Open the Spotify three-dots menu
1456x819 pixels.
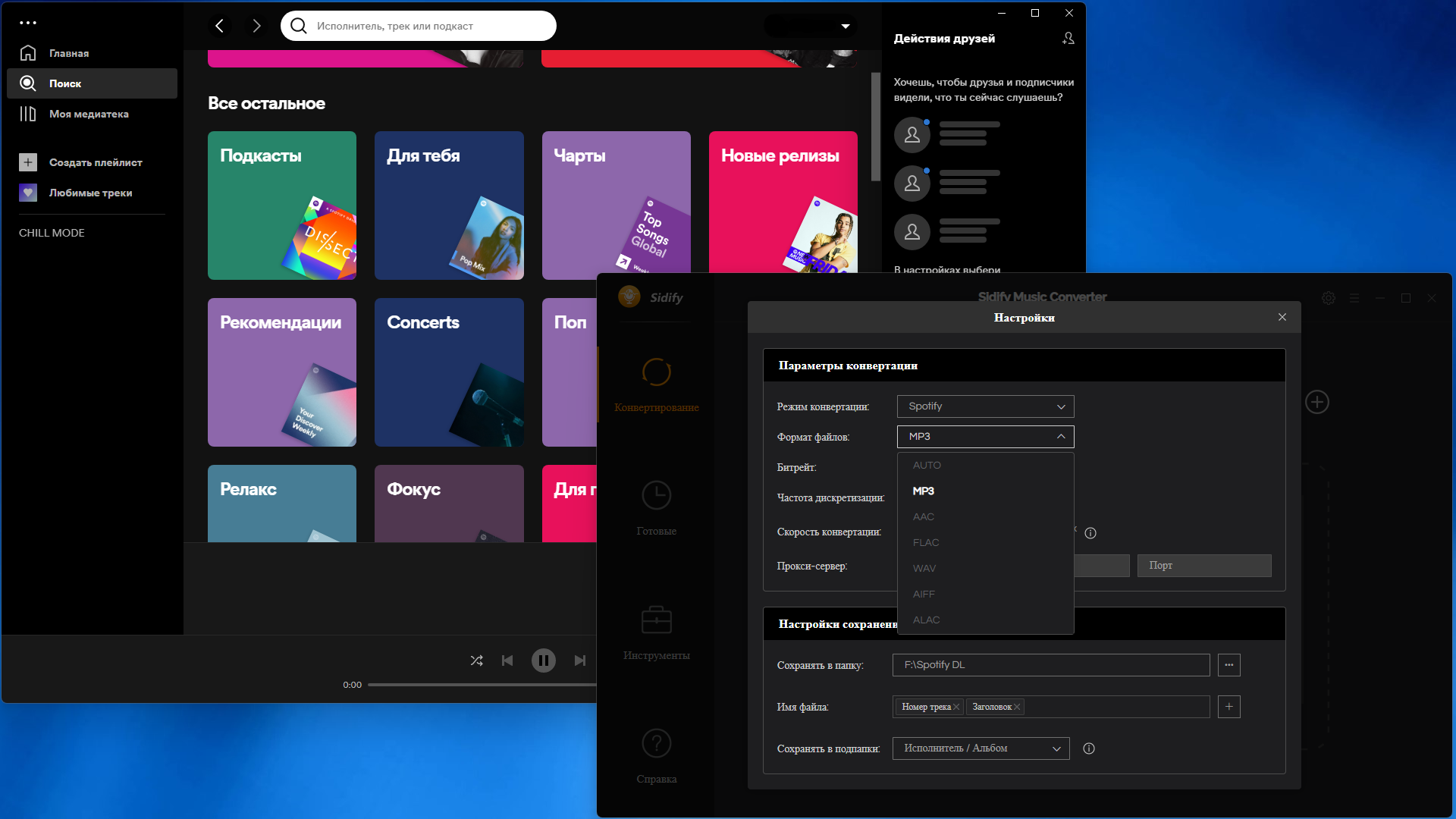(28, 23)
